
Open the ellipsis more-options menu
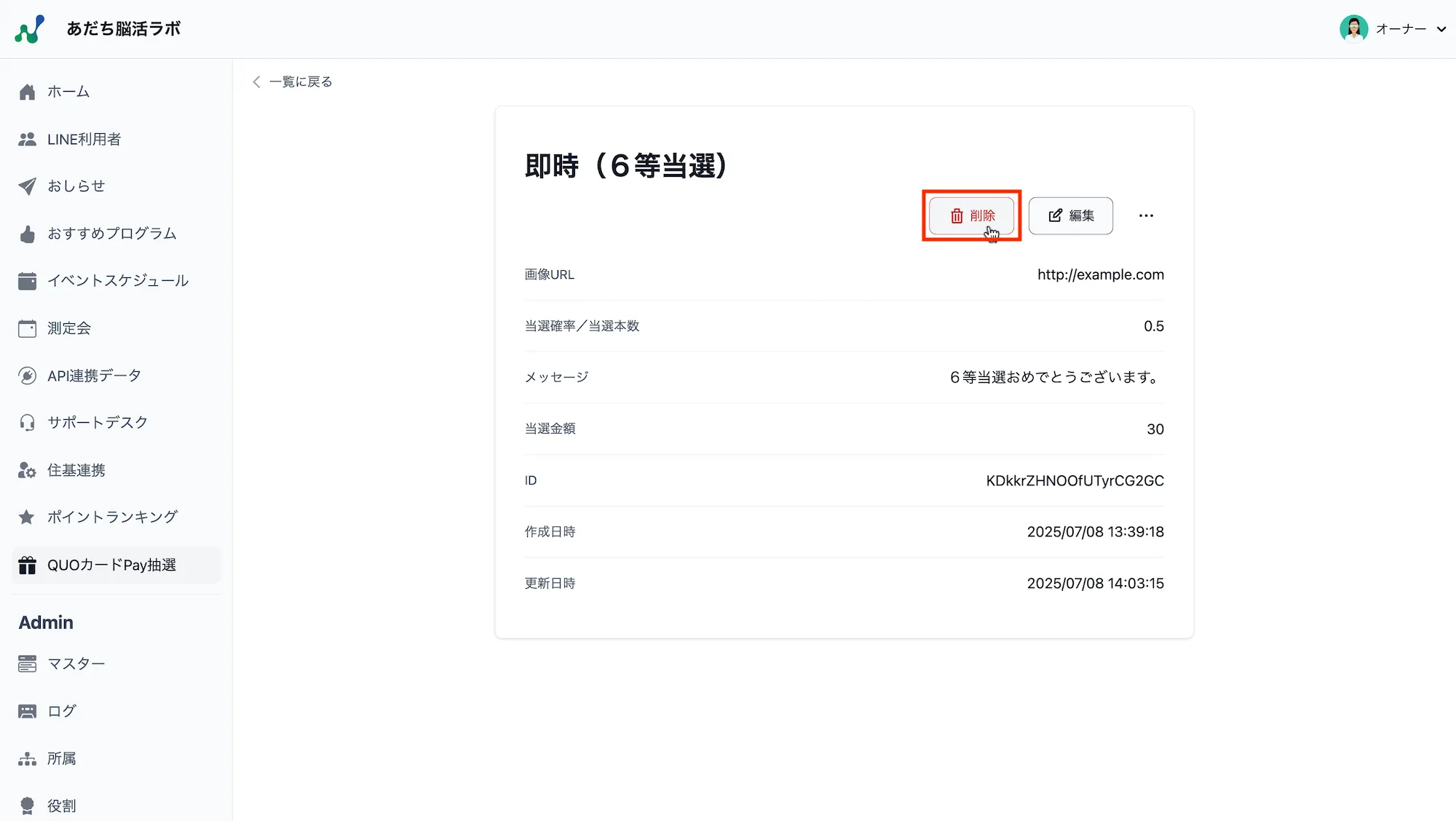[1146, 215]
